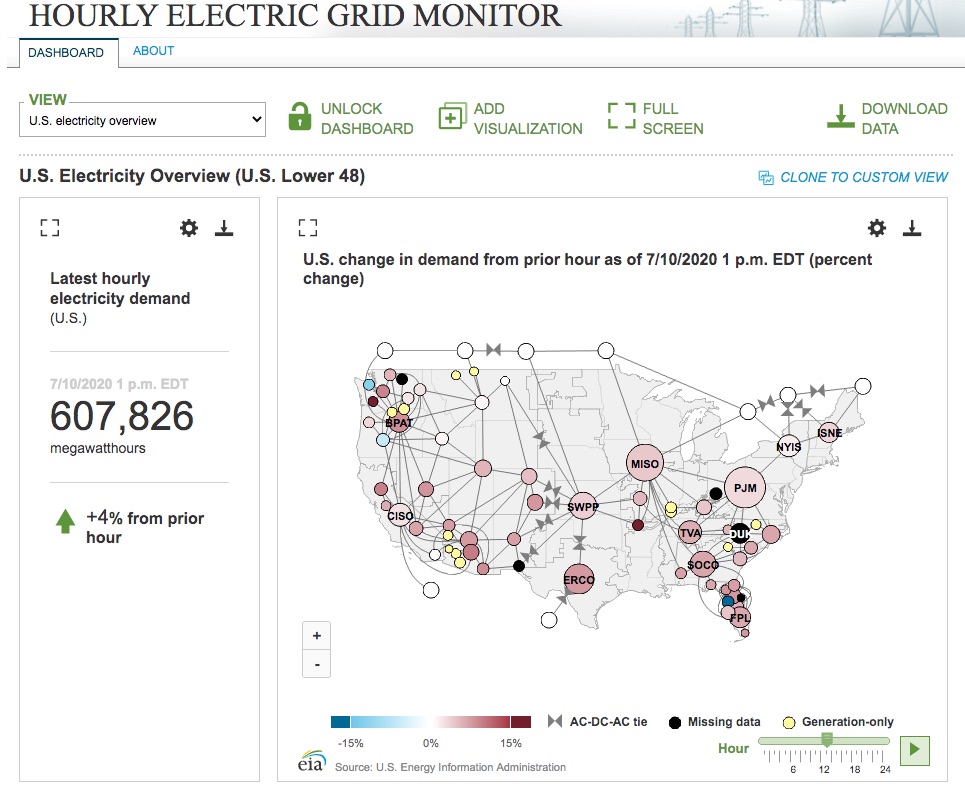
Task: Select the NYIS node on the map
Action: tap(788, 446)
